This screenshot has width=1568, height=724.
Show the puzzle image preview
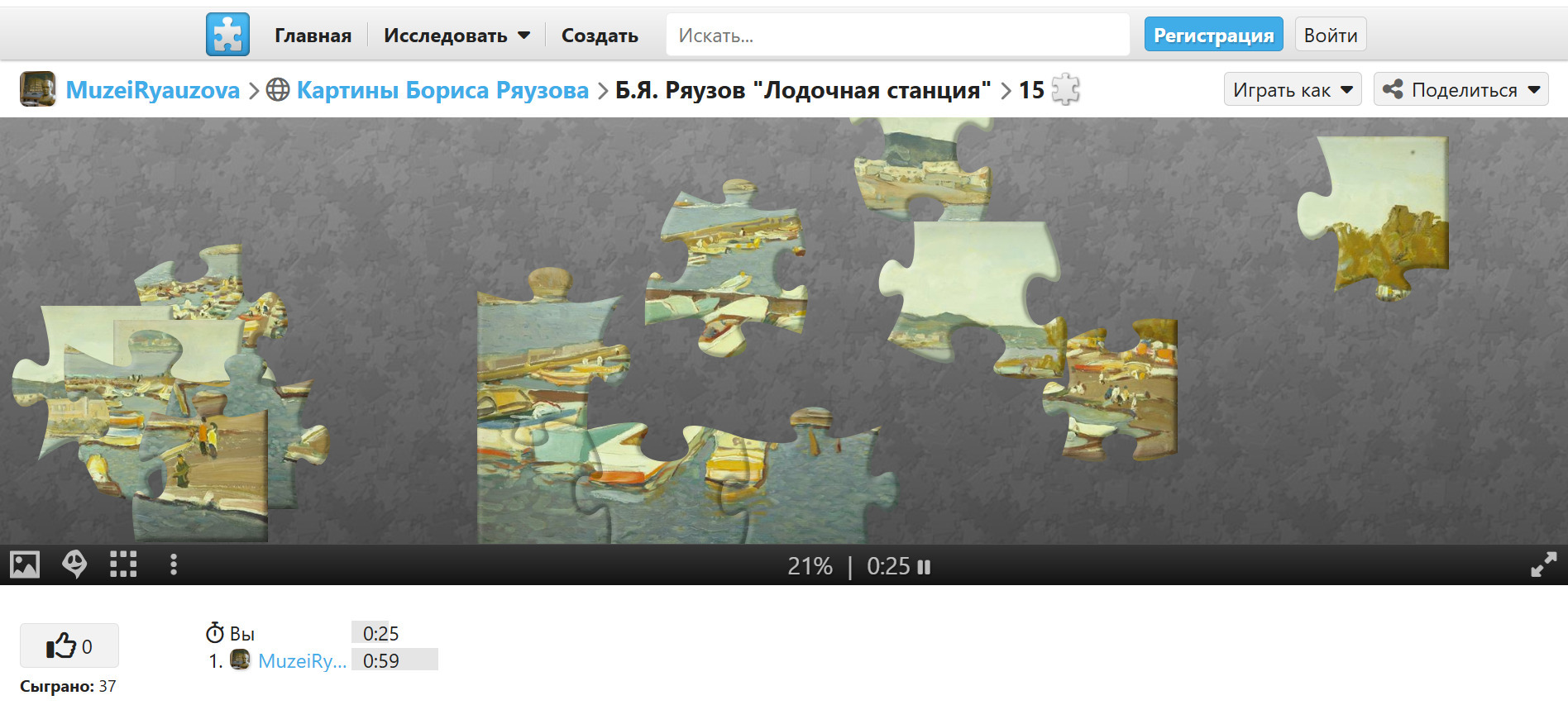(x=25, y=565)
